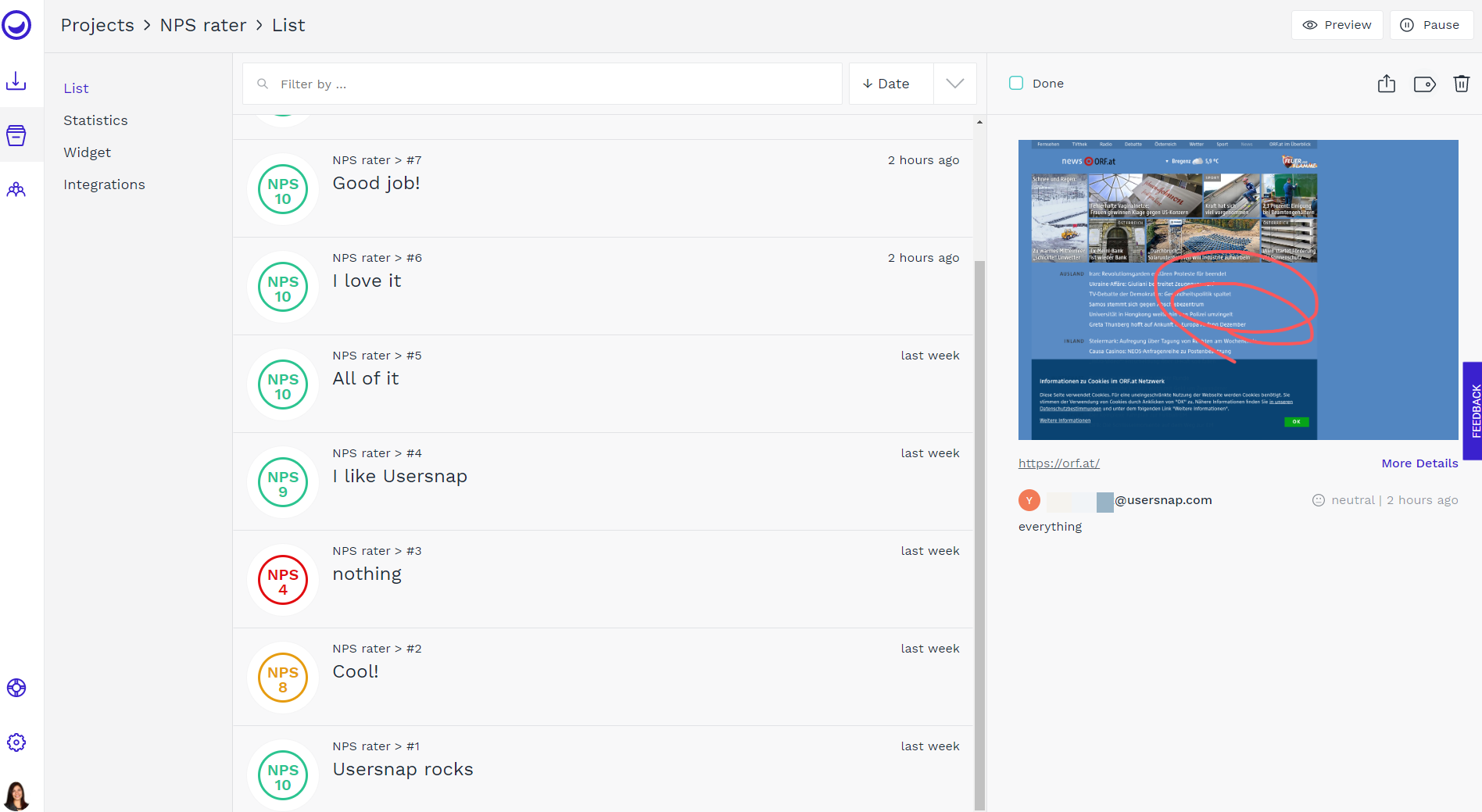Select feedback "I like Usersnap"
This screenshot has width=1482, height=812.
(x=603, y=482)
